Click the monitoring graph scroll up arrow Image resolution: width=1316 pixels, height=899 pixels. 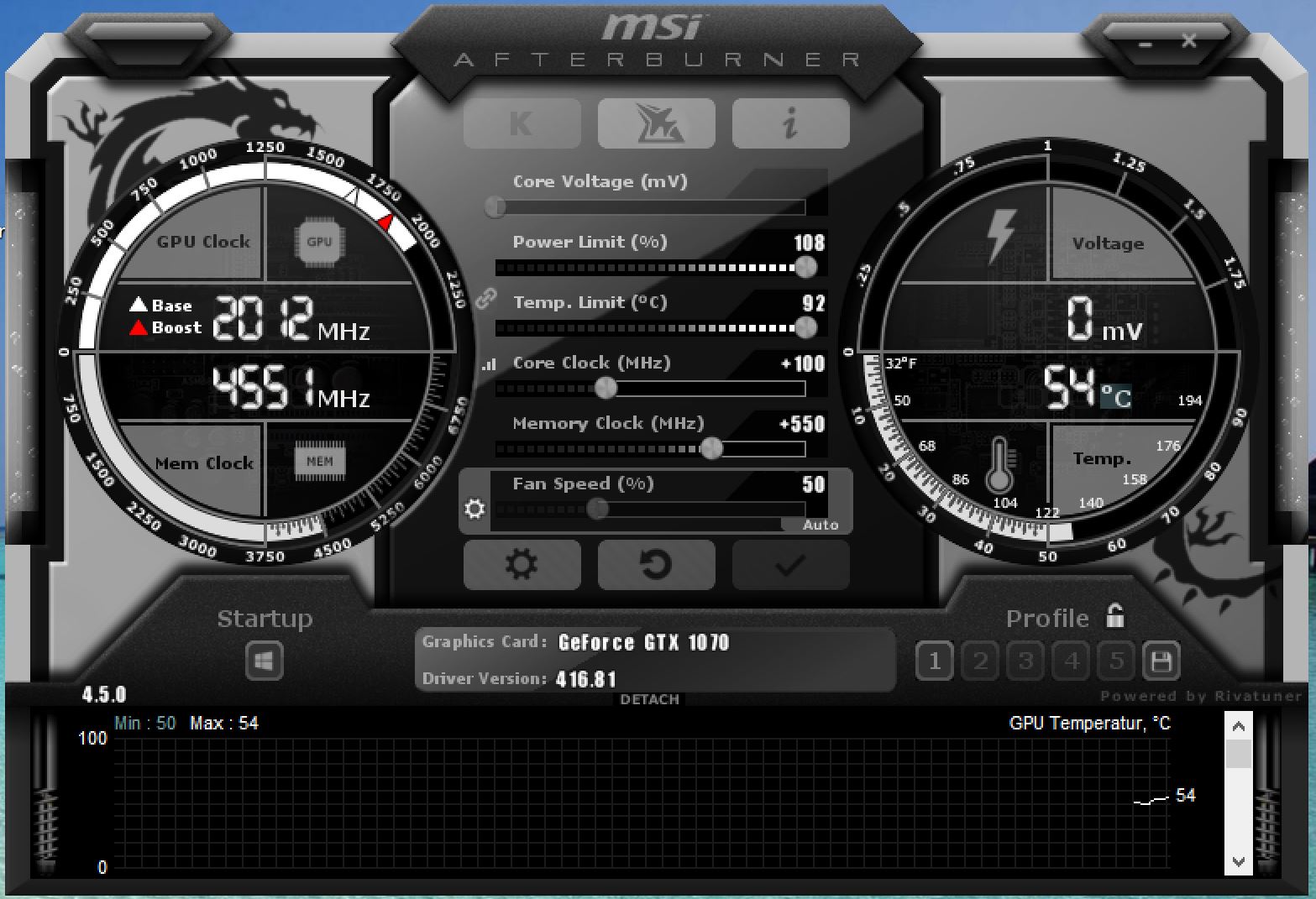(x=1238, y=727)
